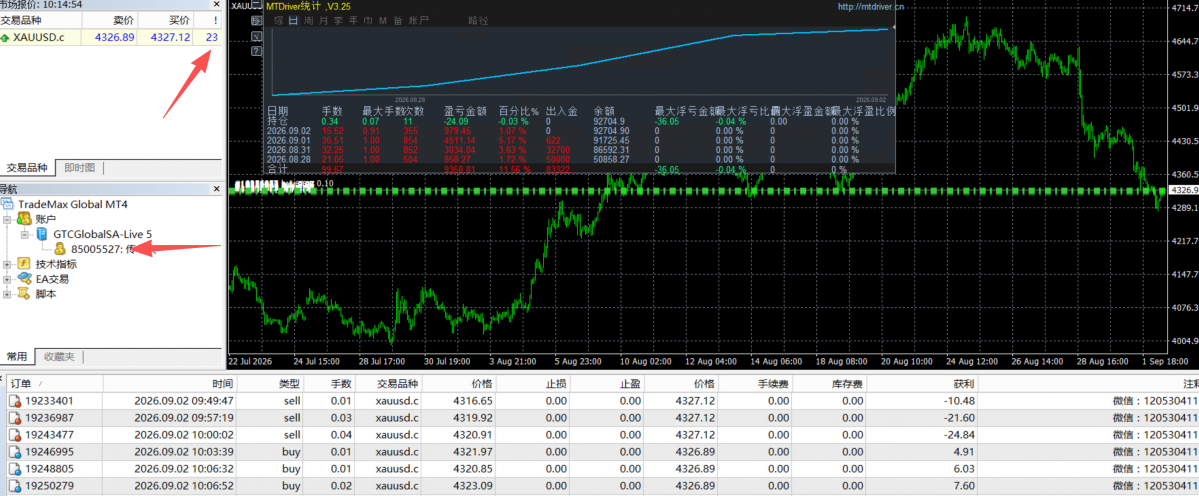Expand the 技术指标 tree node

coord(7,264)
